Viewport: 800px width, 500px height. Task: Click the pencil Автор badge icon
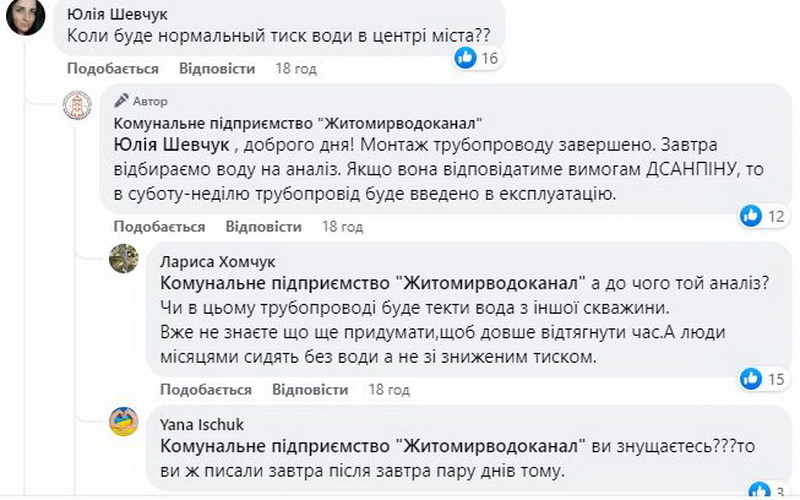[122, 101]
